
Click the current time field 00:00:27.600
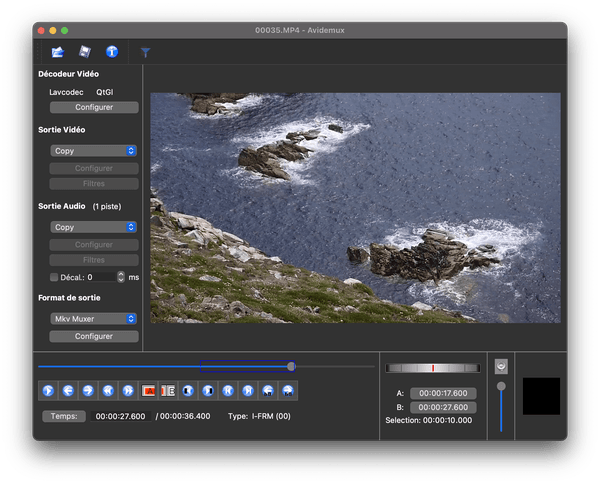(x=121, y=416)
